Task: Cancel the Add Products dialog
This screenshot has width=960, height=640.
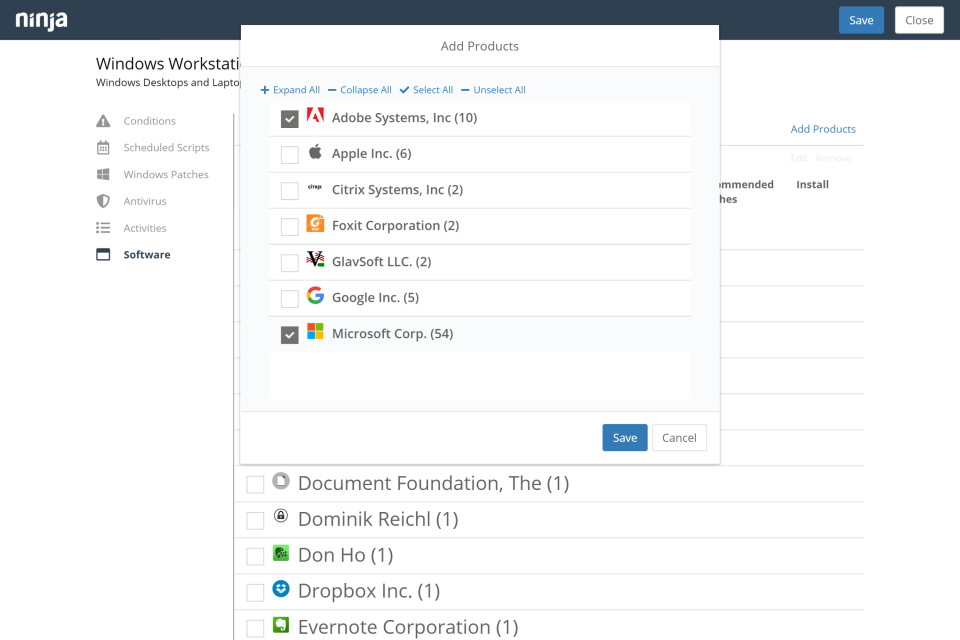Action: 679,438
